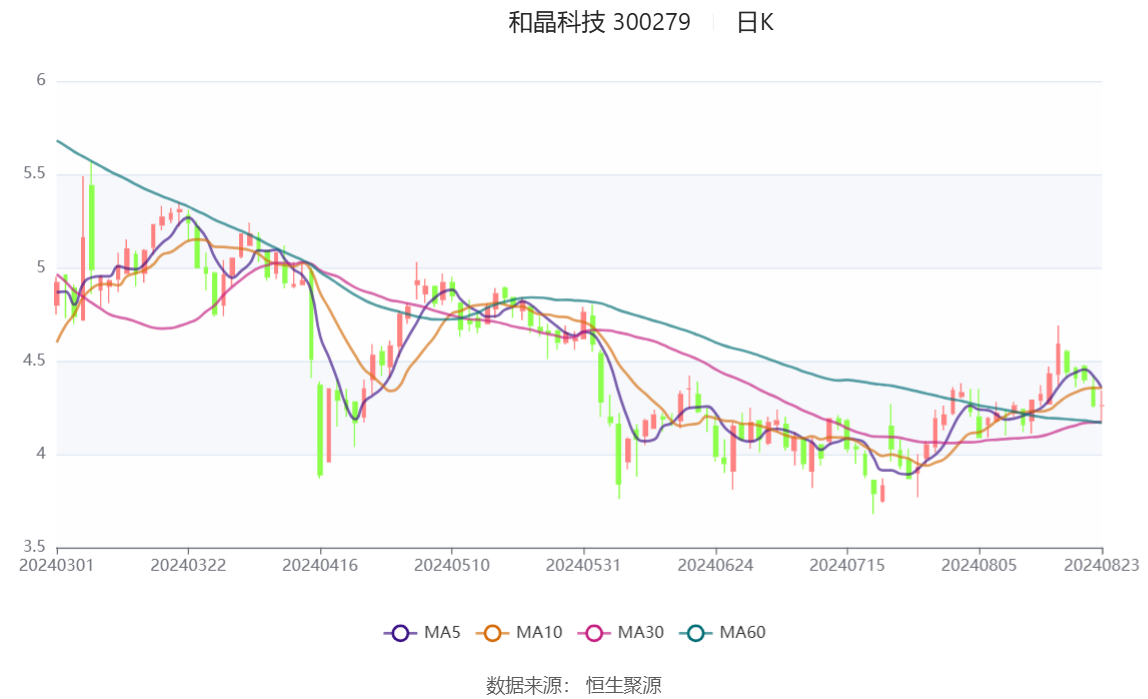This screenshot has width=1148, height=699.
Task: Toggle the MA30 legend series
Action: (x=621, y=632)
